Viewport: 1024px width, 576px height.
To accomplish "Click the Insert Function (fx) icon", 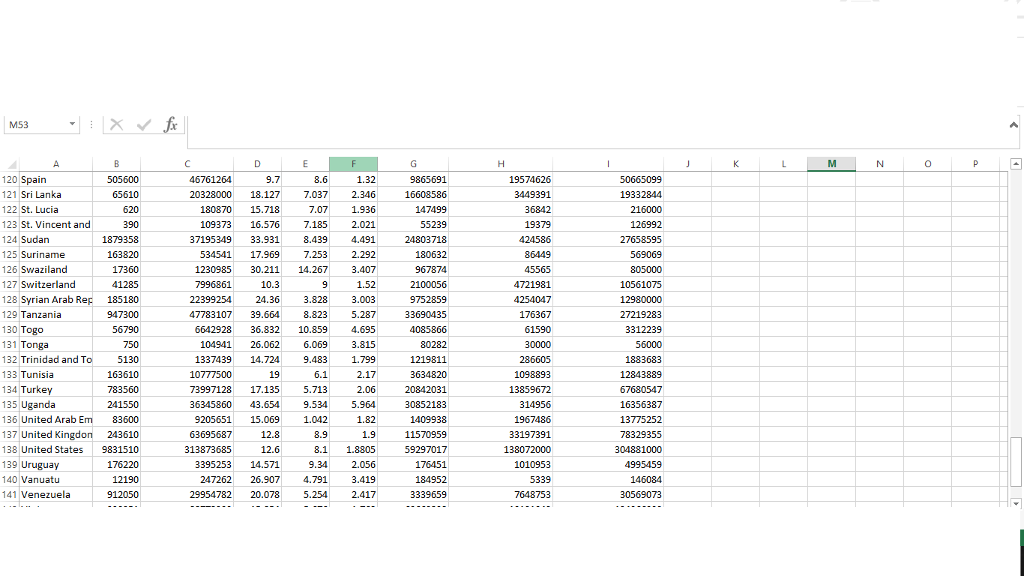I will click(170, 124).
